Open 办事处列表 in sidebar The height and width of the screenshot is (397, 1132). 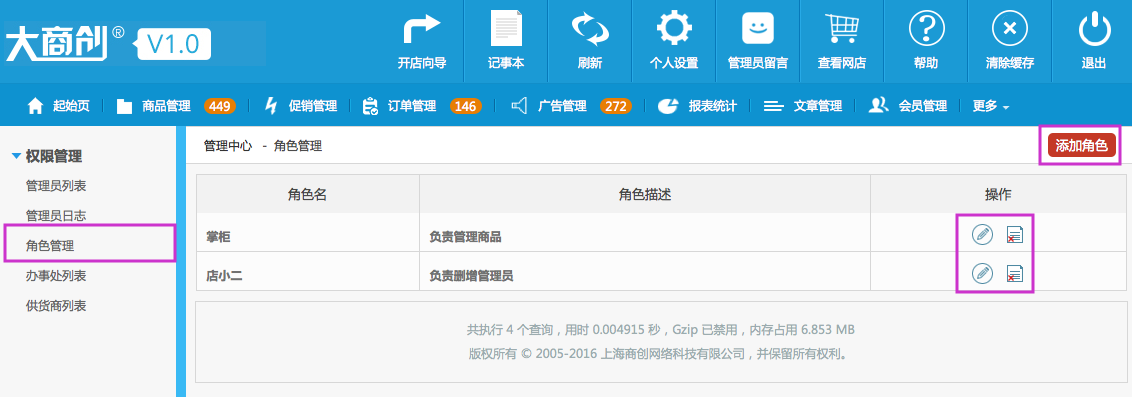coord(56,276)
